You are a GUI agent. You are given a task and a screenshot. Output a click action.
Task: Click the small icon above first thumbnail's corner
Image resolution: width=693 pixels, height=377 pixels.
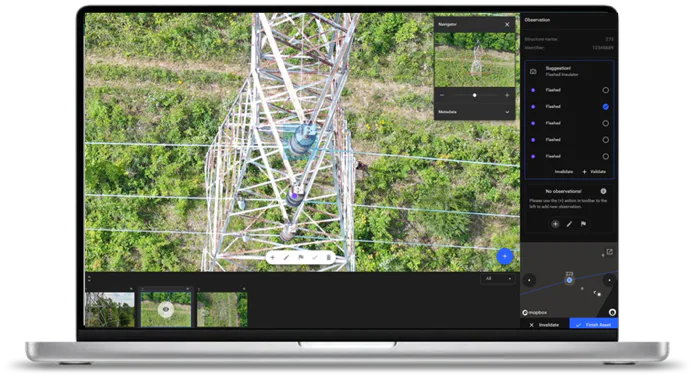(131, 289)
